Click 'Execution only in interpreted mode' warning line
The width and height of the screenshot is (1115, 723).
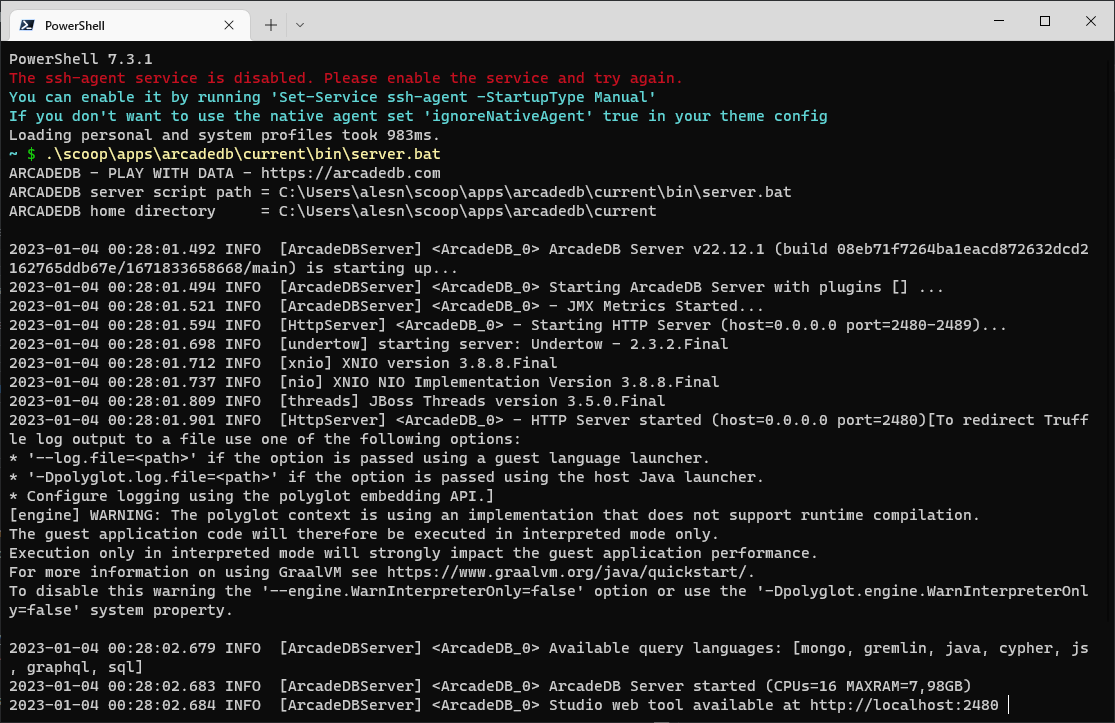tap(413, 553)
